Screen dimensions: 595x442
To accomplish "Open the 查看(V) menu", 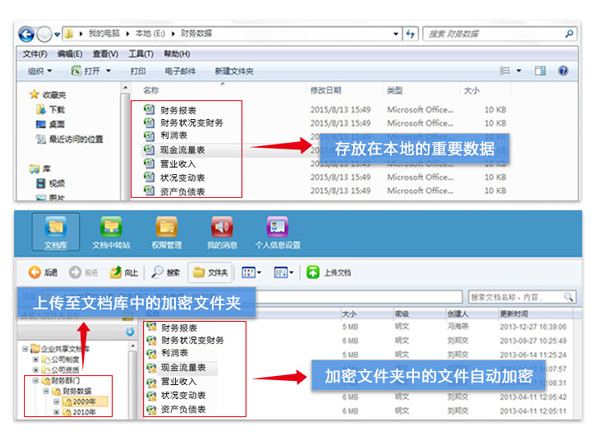I will [105, 54].
